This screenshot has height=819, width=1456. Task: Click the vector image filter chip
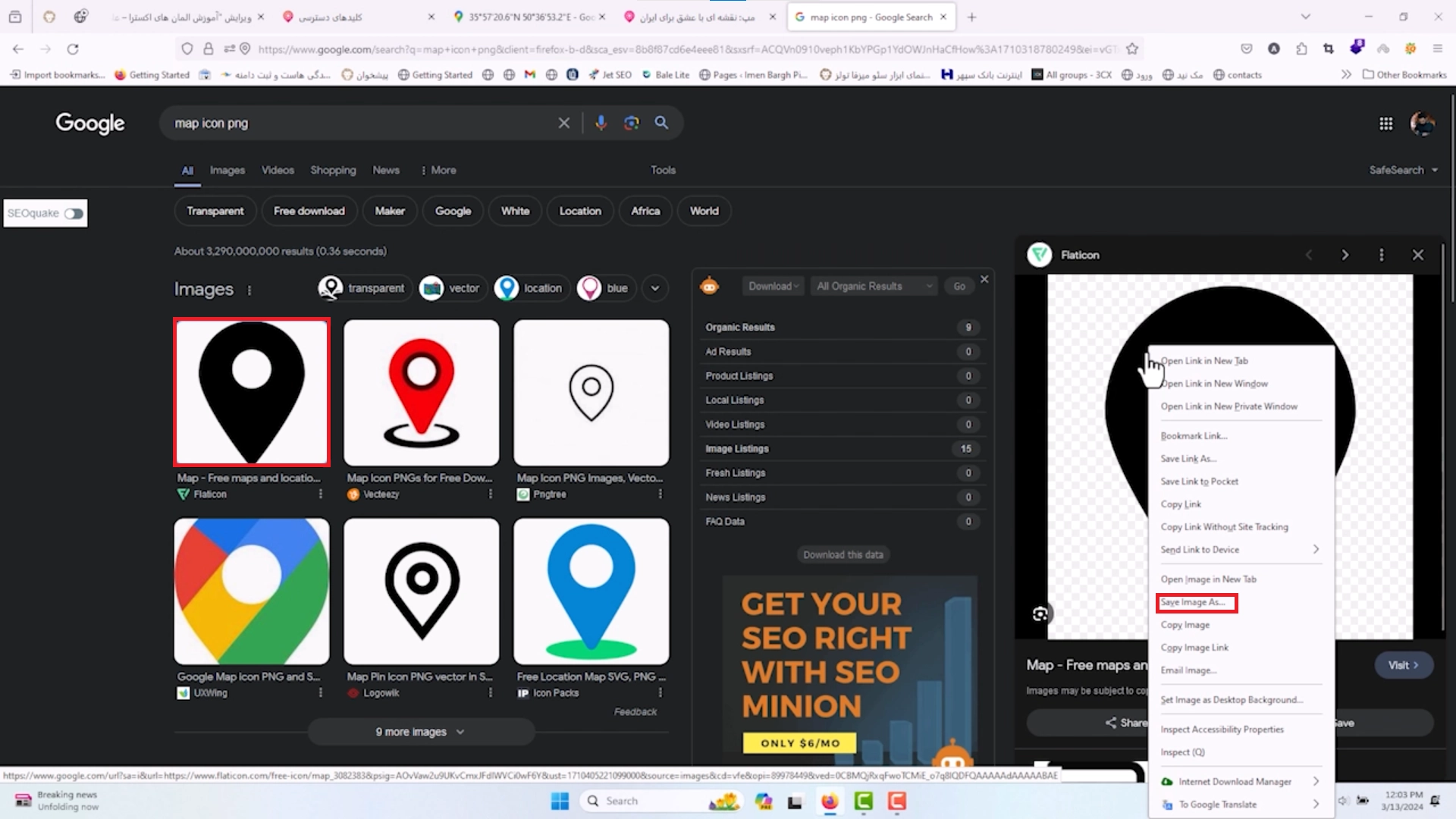point(453,288)
